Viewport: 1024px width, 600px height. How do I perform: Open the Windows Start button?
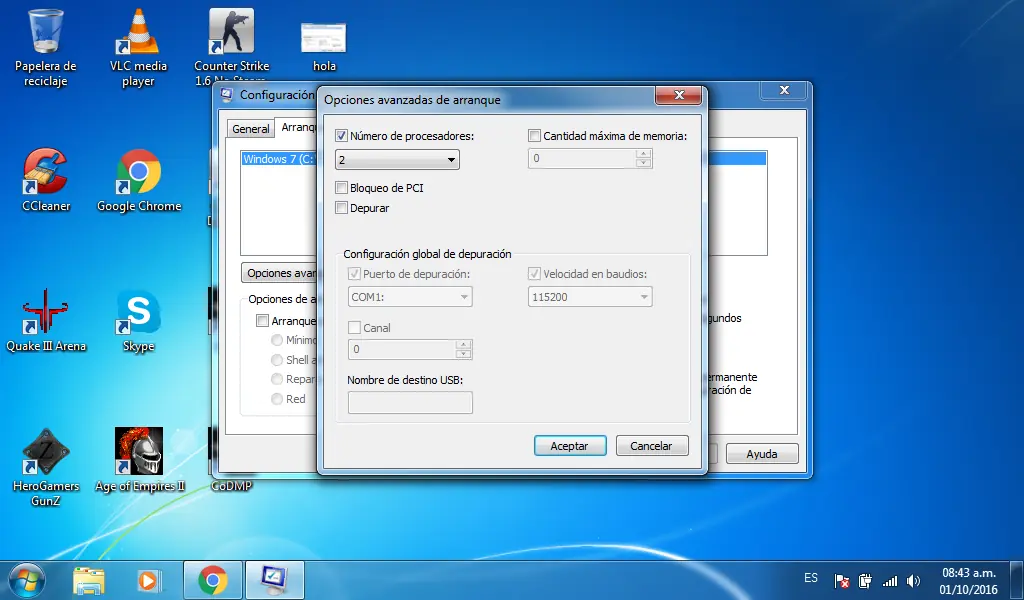pyautogui.click(x=26, y=580)
